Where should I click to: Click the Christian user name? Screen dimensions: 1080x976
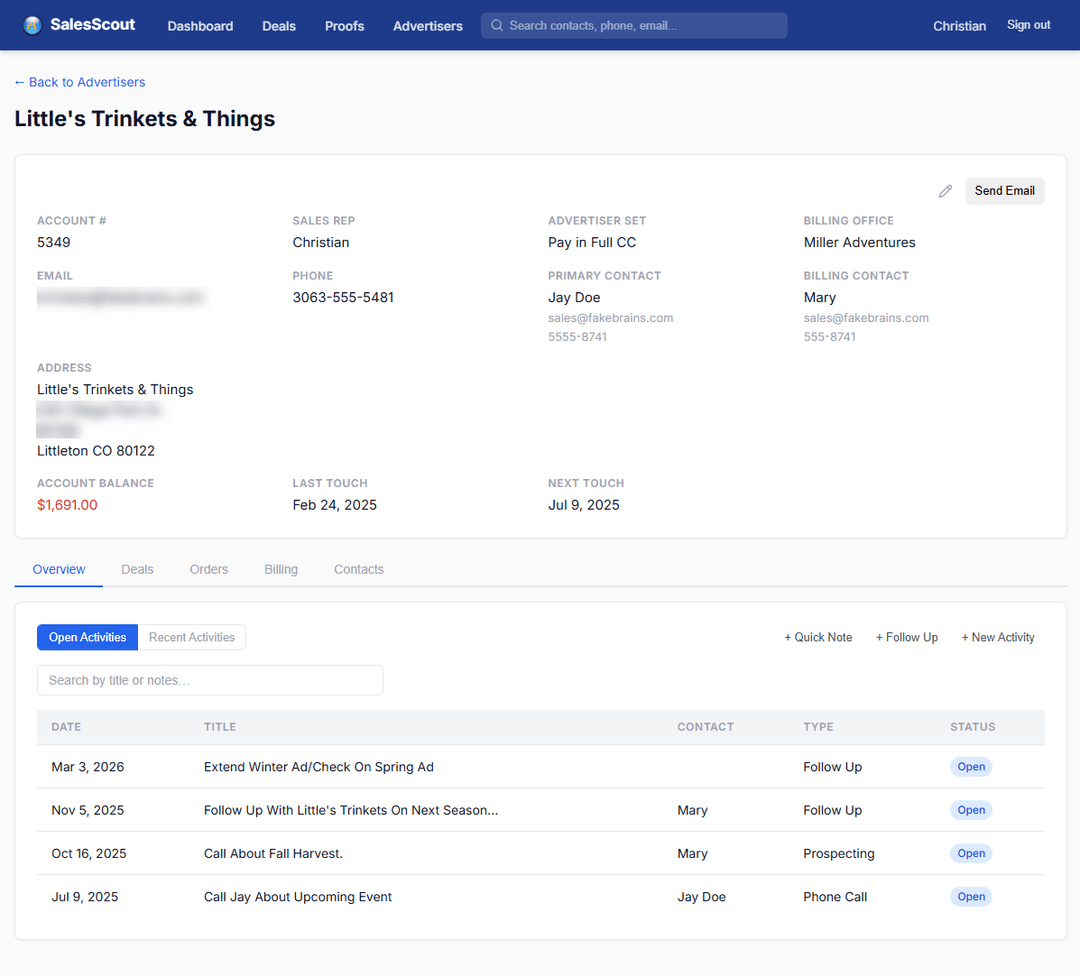(x=959, y=26)
